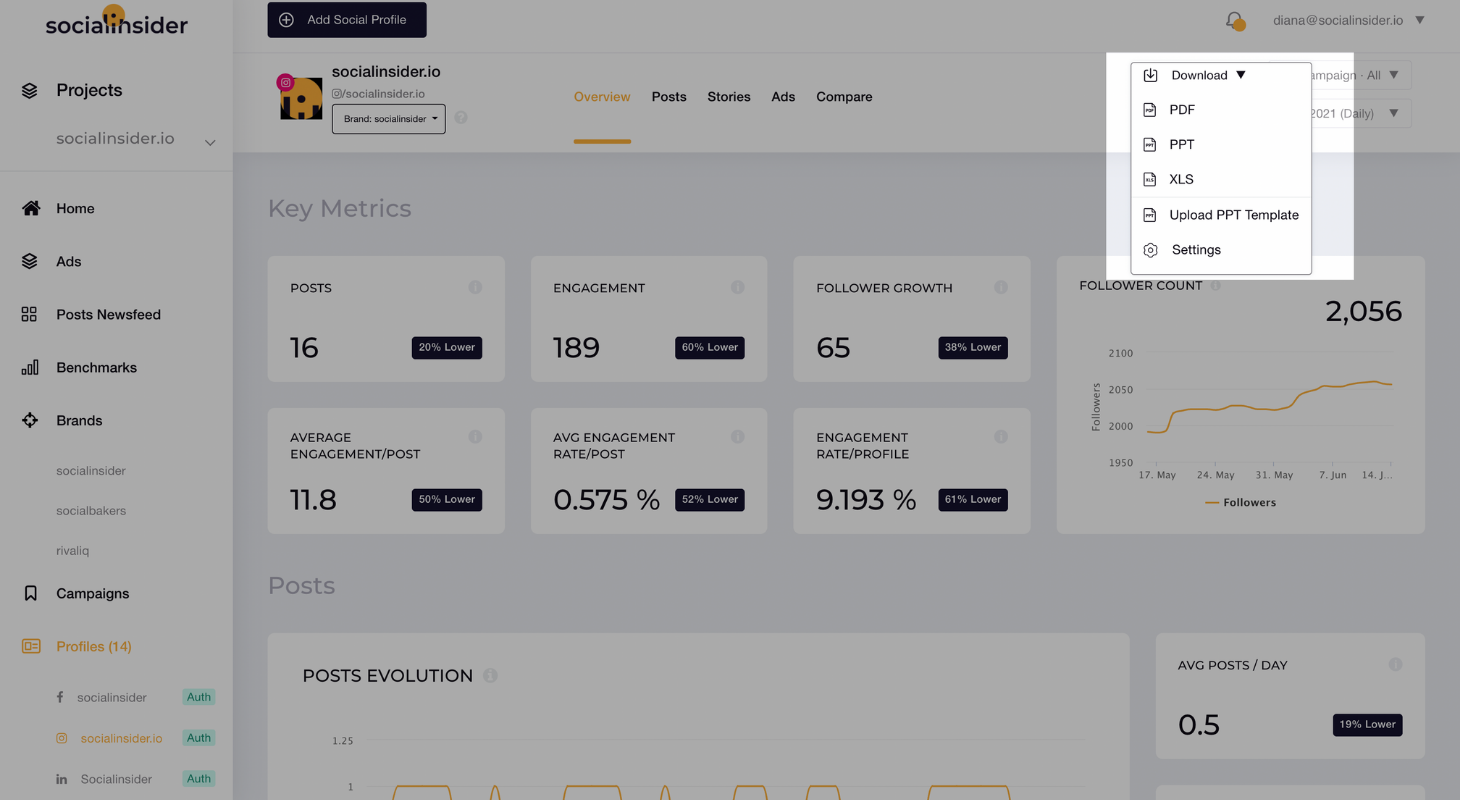The width and height of the screenshot is (1460, 800).
Task: Click the Posts Newsfeed grid icon
Action: (29, 314)
